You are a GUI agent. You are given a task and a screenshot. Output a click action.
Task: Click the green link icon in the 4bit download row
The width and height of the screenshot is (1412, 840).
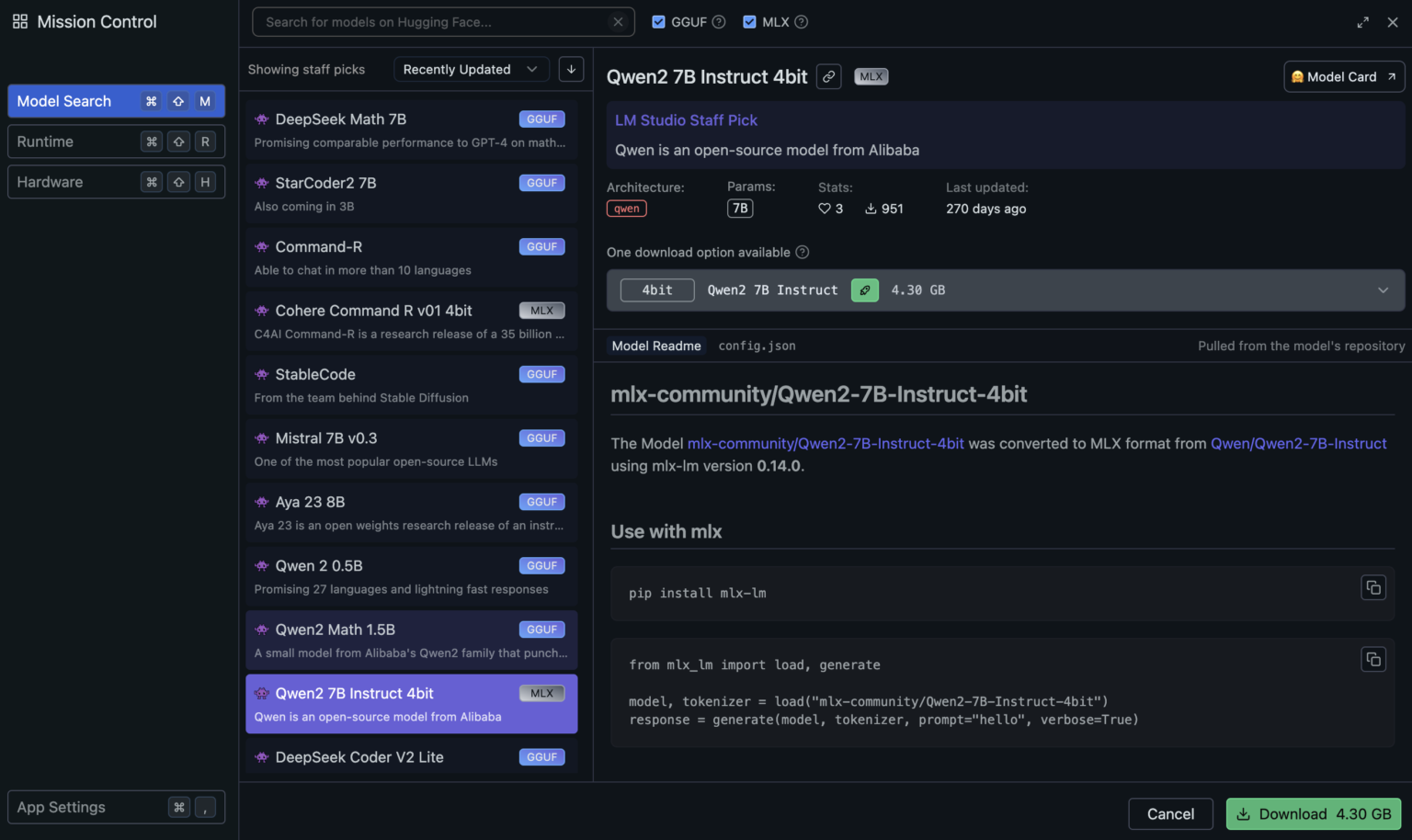pos(864,289)
